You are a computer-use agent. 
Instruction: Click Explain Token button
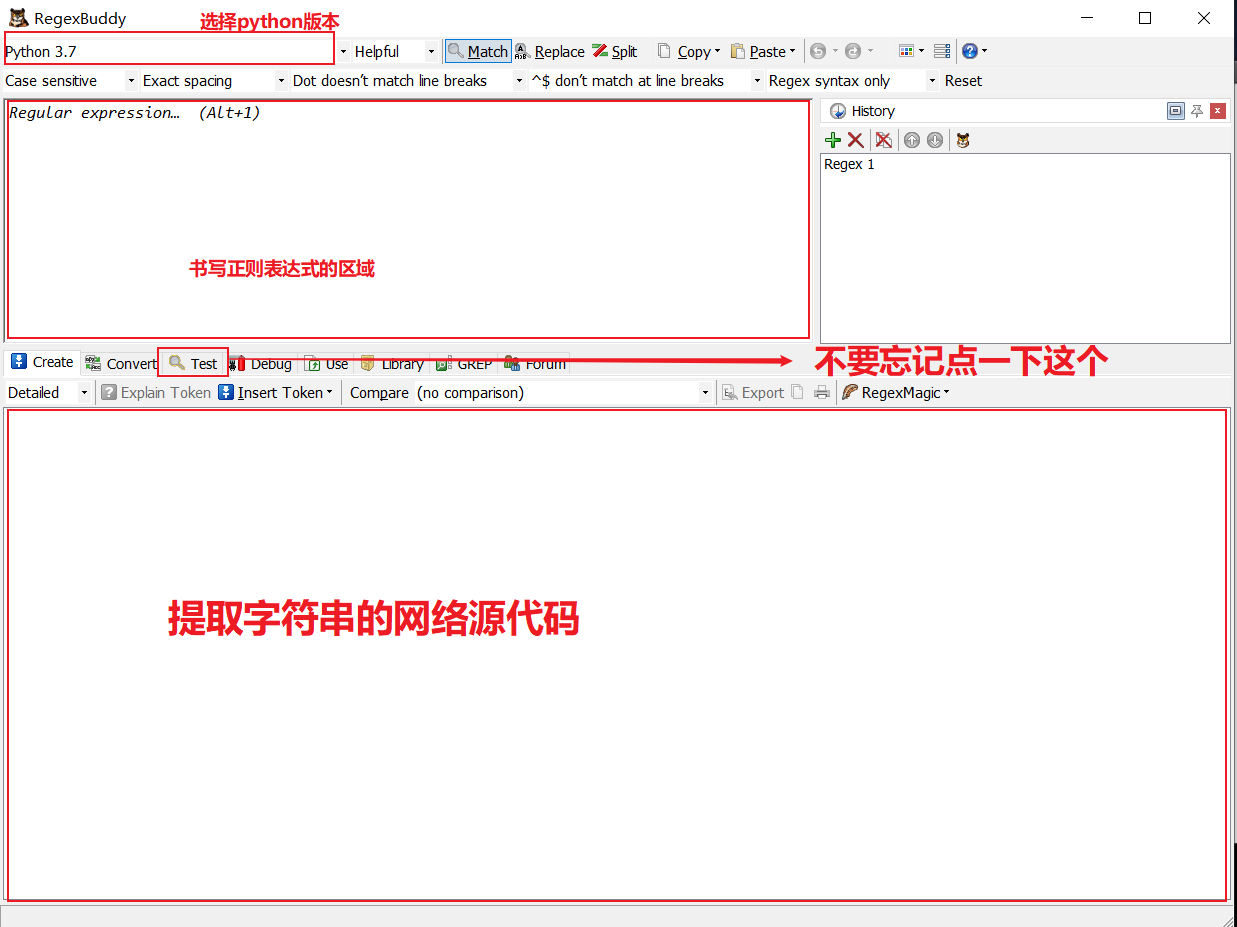[x=156, y=393]
